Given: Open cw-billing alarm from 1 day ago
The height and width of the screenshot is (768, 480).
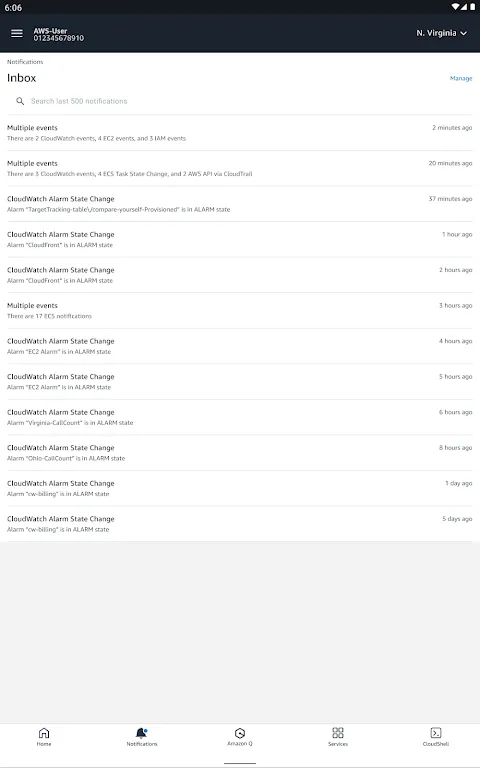Looking at the screenshot, I should [240, 488].
